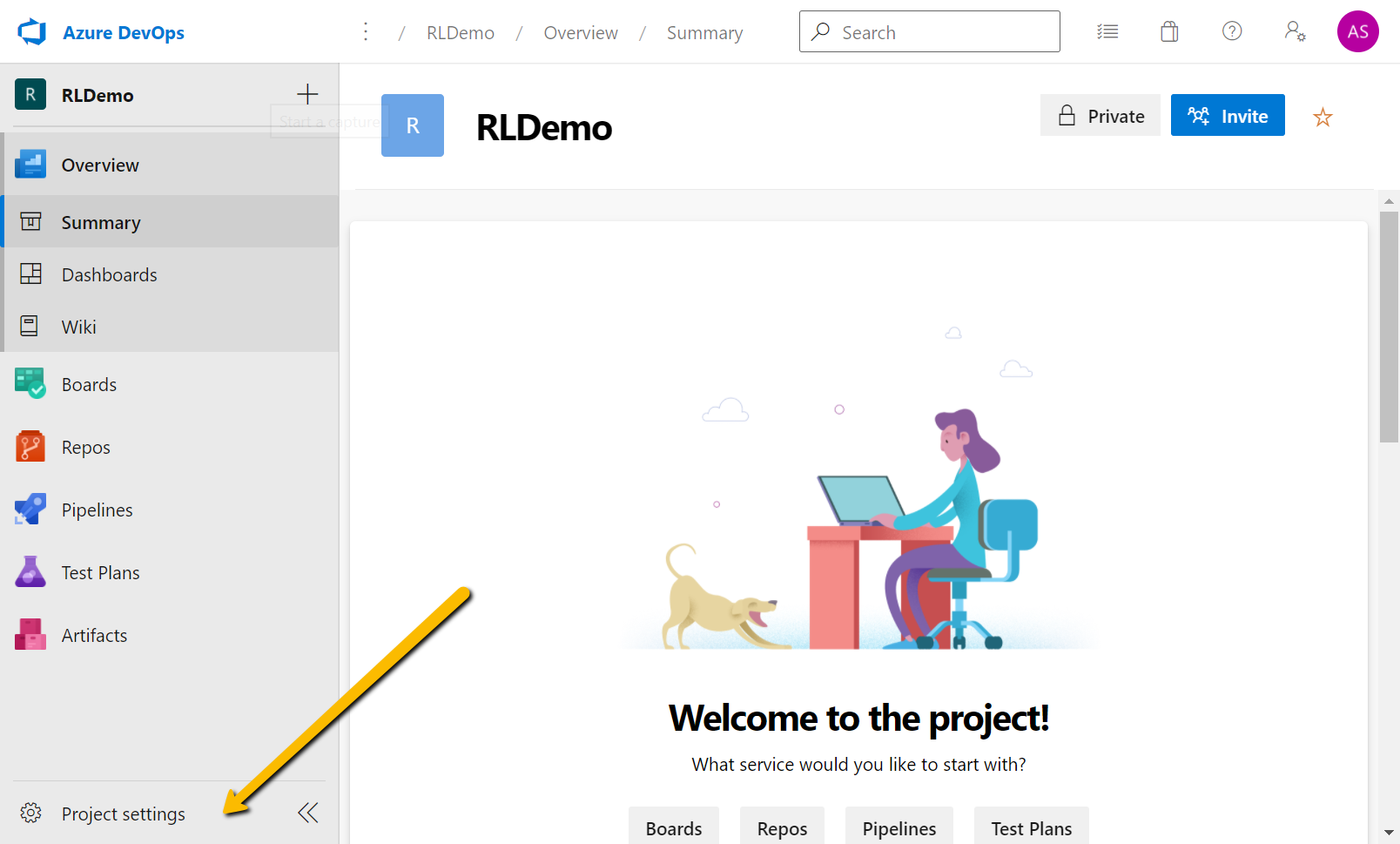The image size is (1400, 844).
Task: Click the Test Plans flask icon
Action: (30, 571)
